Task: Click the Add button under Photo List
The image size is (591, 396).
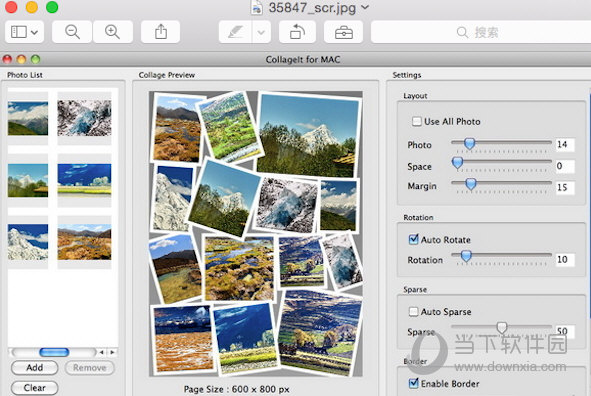Action: coord(35,367)
